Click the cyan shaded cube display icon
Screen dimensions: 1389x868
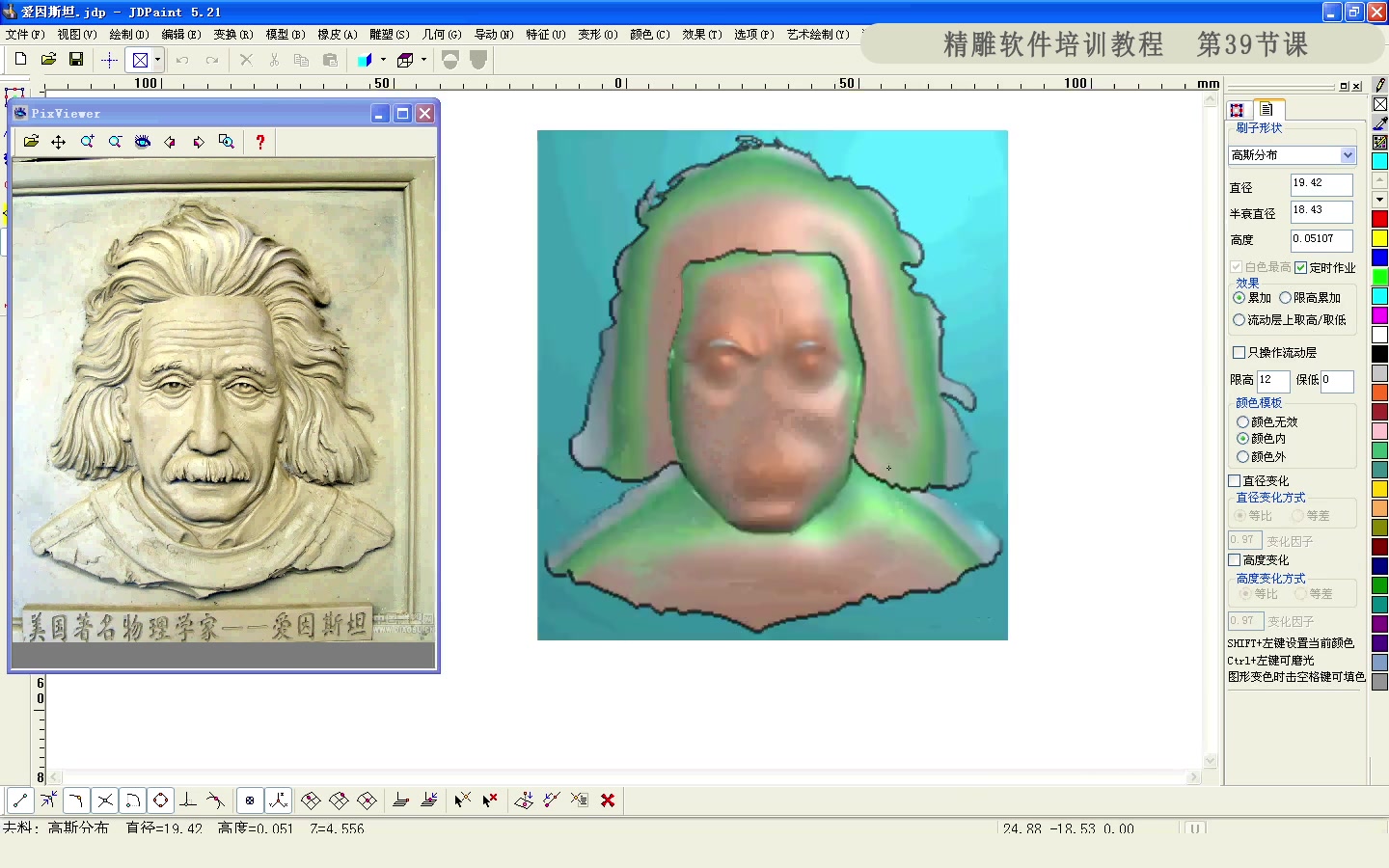pyautogui.click(x=366, y=60)
